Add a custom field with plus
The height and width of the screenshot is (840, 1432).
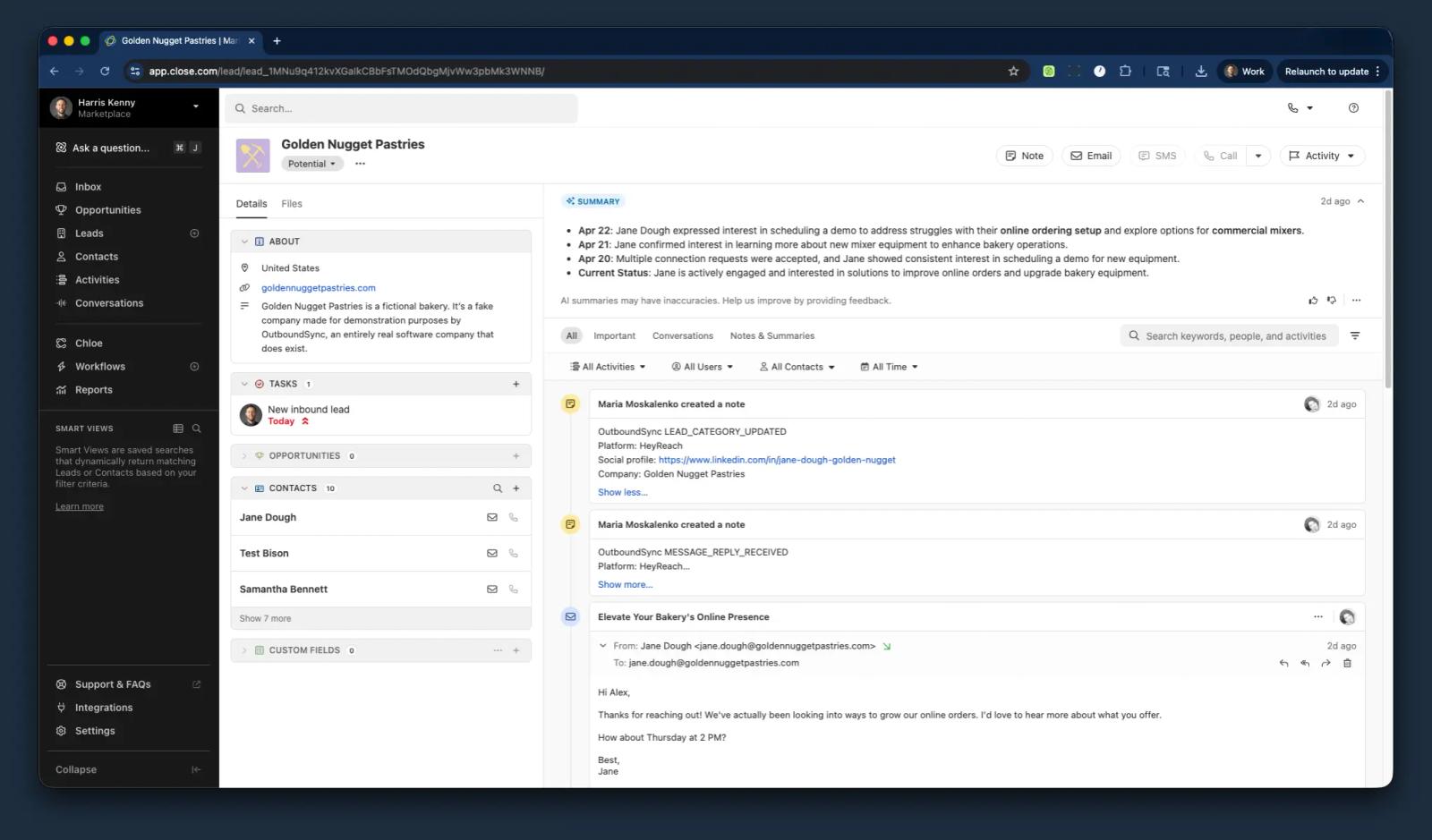coord(516,650)
